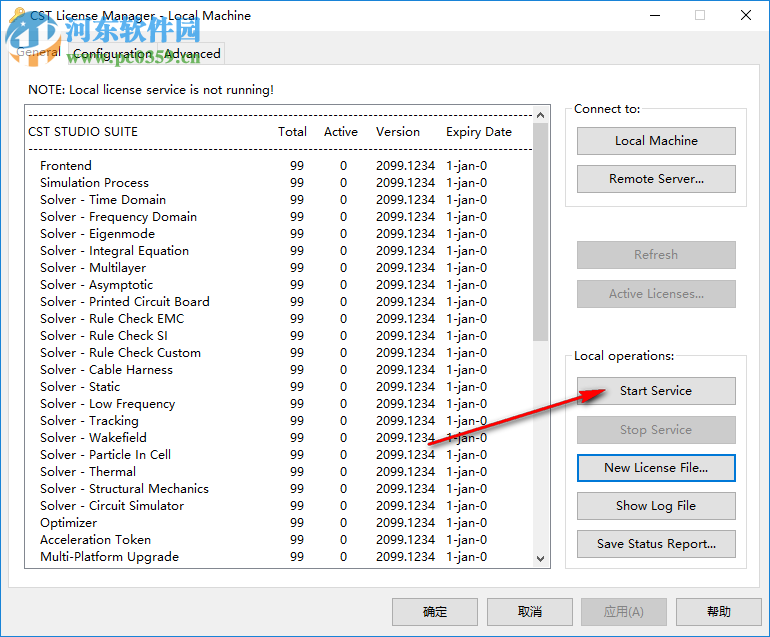Click the scroll down arrow of license list
The height and width of the screenshot is (637, 770).
click(x=541, y=558)
